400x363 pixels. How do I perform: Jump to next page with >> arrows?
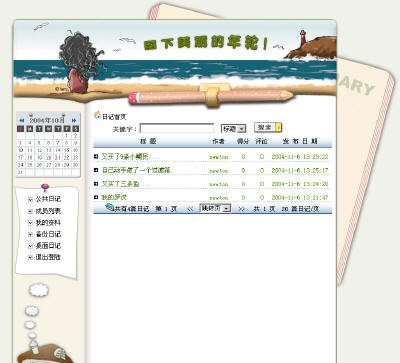tap(242, 209)
